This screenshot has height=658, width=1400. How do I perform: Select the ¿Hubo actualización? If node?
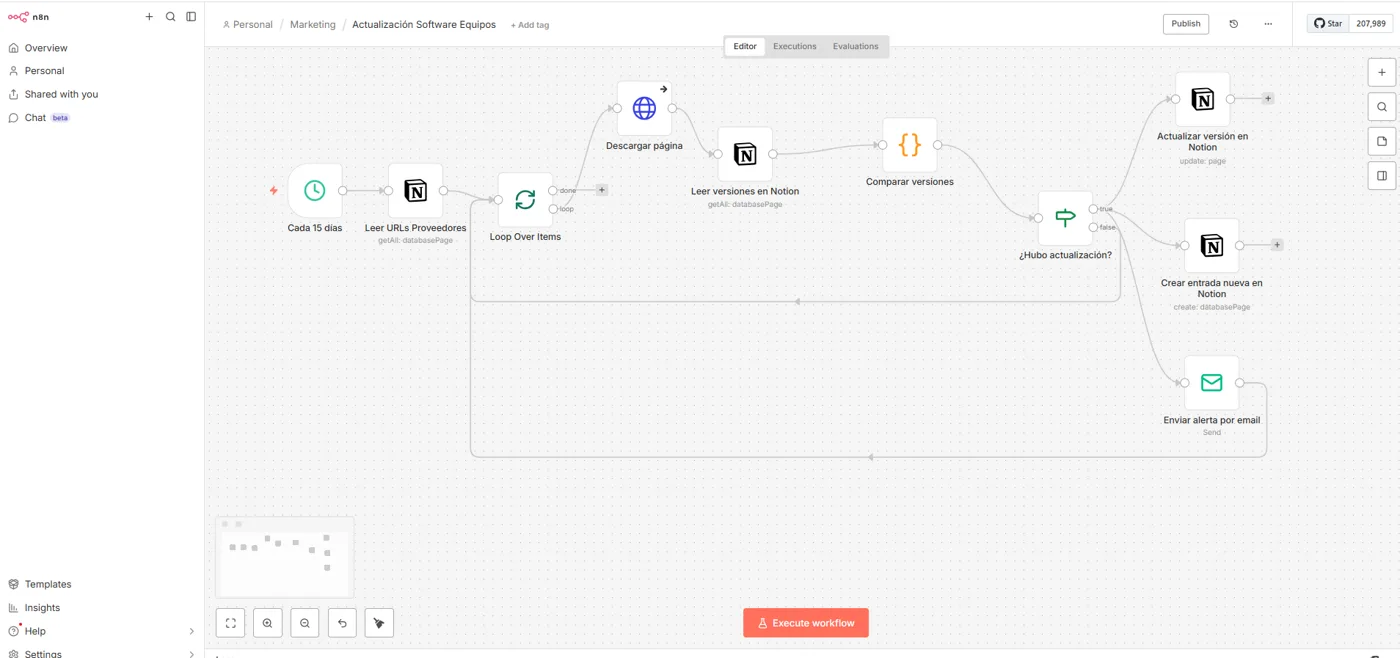[1065, 217]
